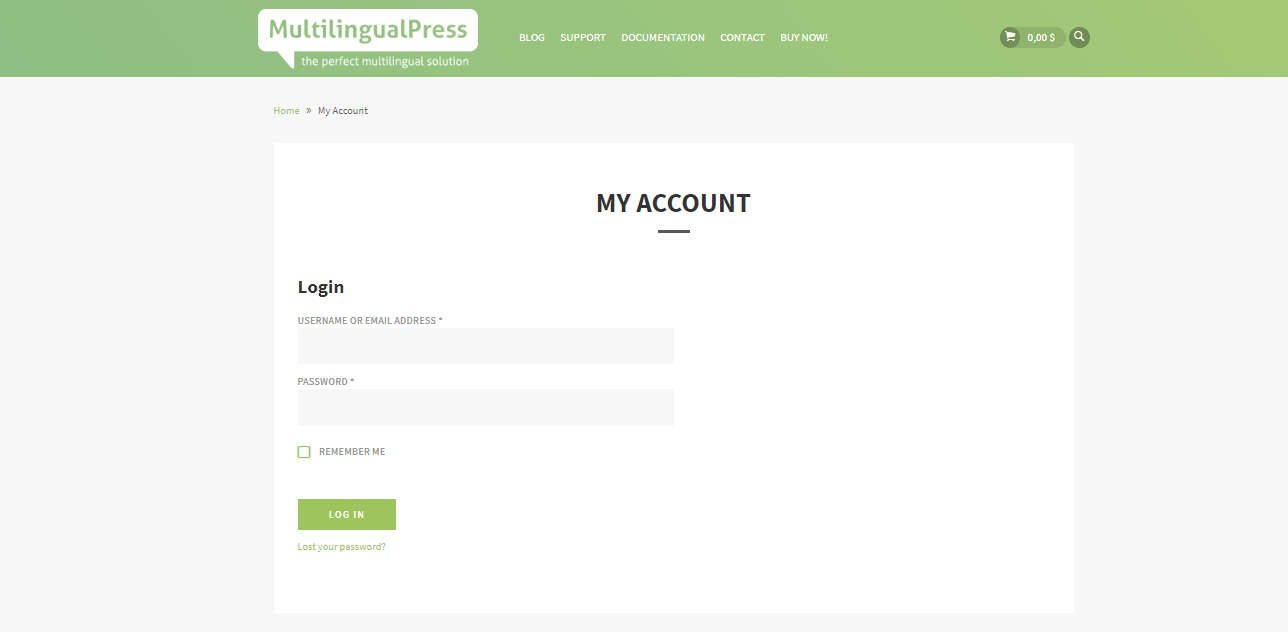
Task: Click the green Log In button
Action: click(347, 514)
